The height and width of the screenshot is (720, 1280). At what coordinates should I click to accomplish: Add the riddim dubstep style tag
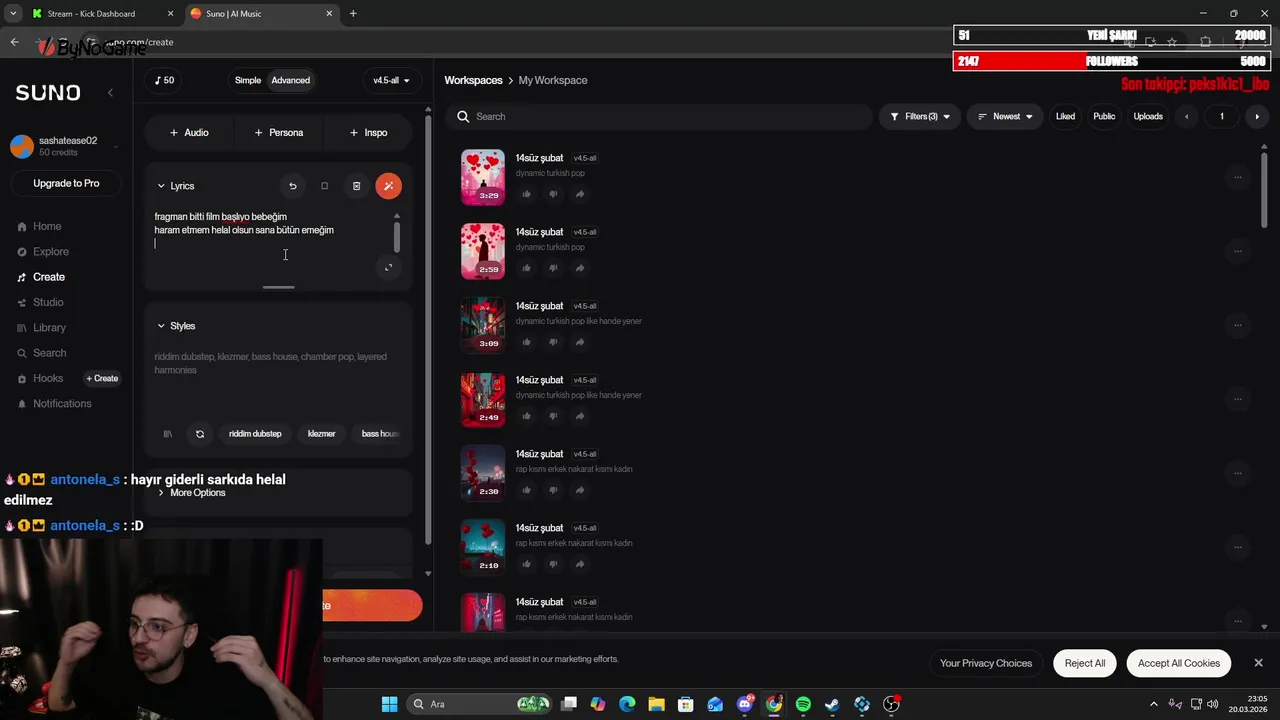255,434
